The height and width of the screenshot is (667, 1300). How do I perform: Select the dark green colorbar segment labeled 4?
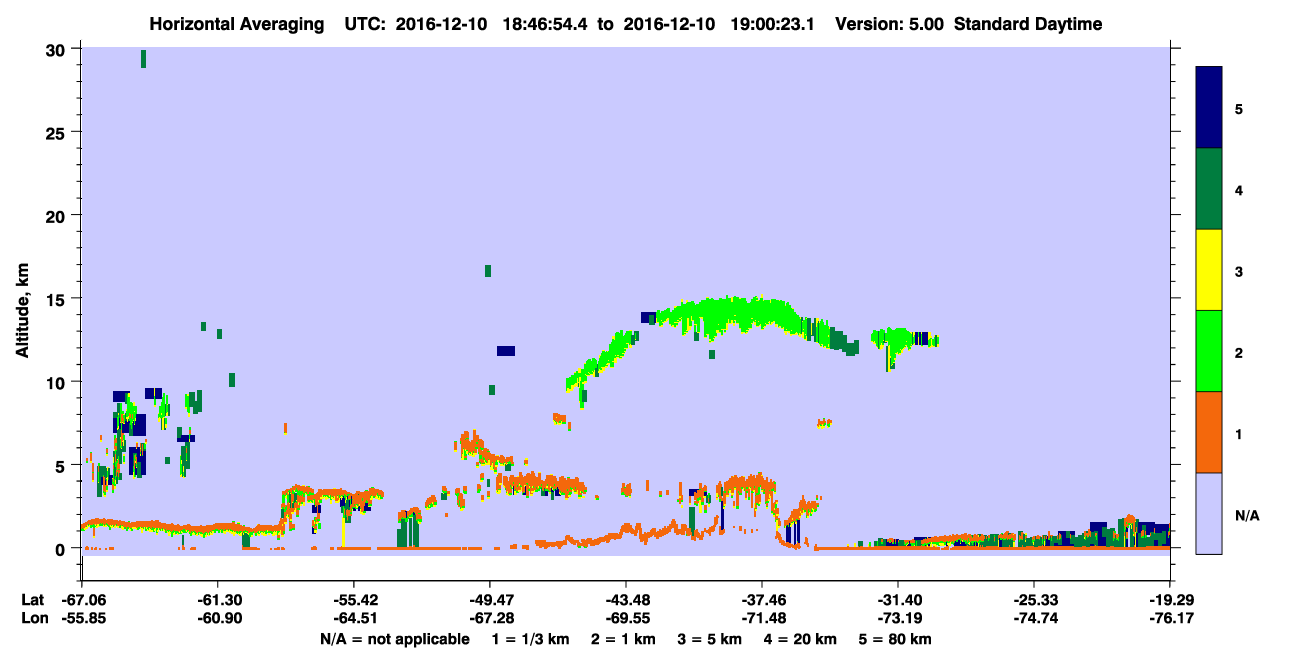coord(1209,189)
